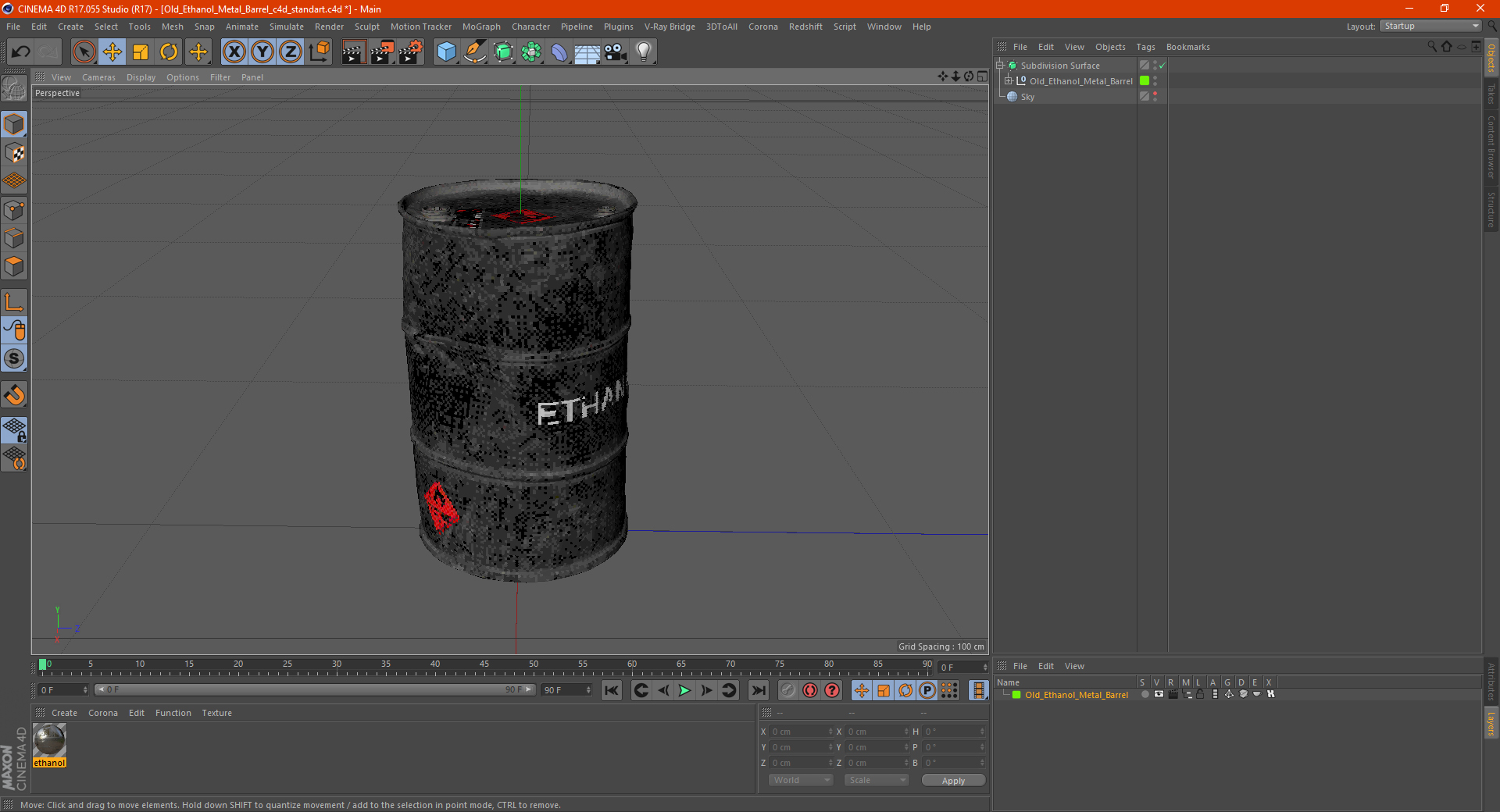The image size is (1500, 812).
Task: Open the Subdivision Surface generator icon
Action: pos(503,52)
